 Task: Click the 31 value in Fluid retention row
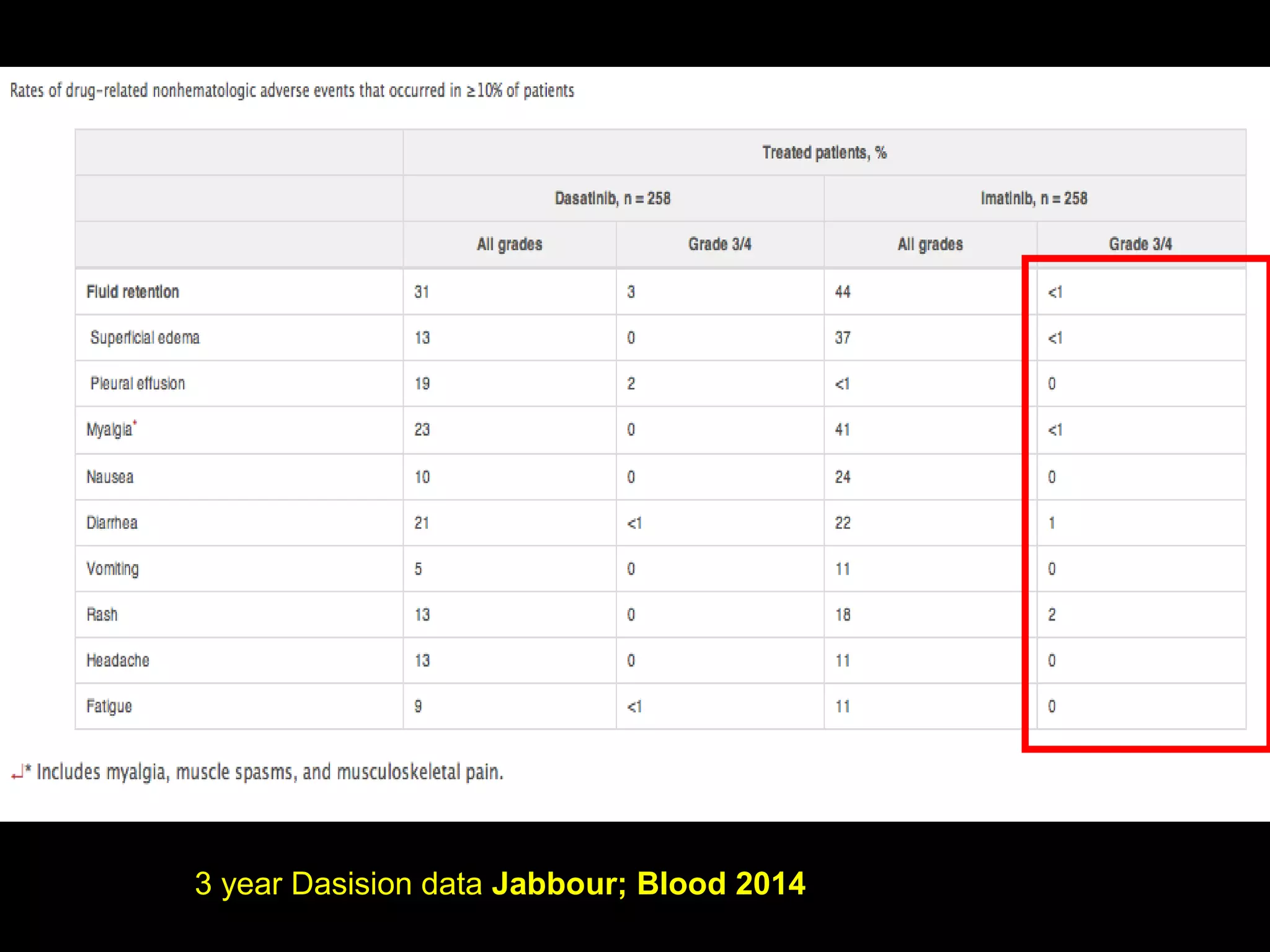click(x=422, y=292)
